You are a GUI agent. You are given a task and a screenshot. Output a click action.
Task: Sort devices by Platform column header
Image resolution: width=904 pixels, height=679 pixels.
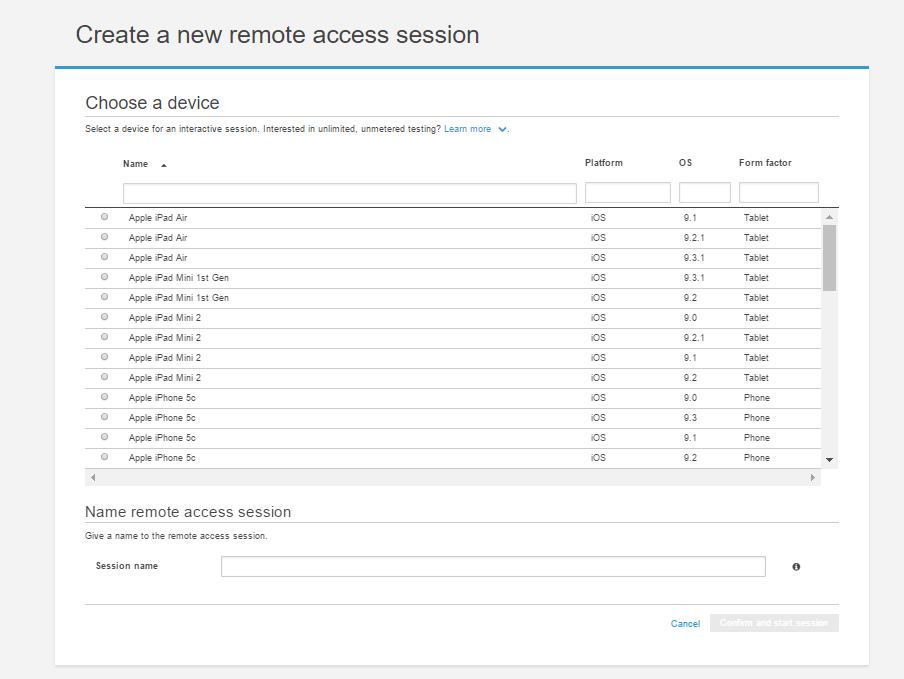tap(604, 163)
